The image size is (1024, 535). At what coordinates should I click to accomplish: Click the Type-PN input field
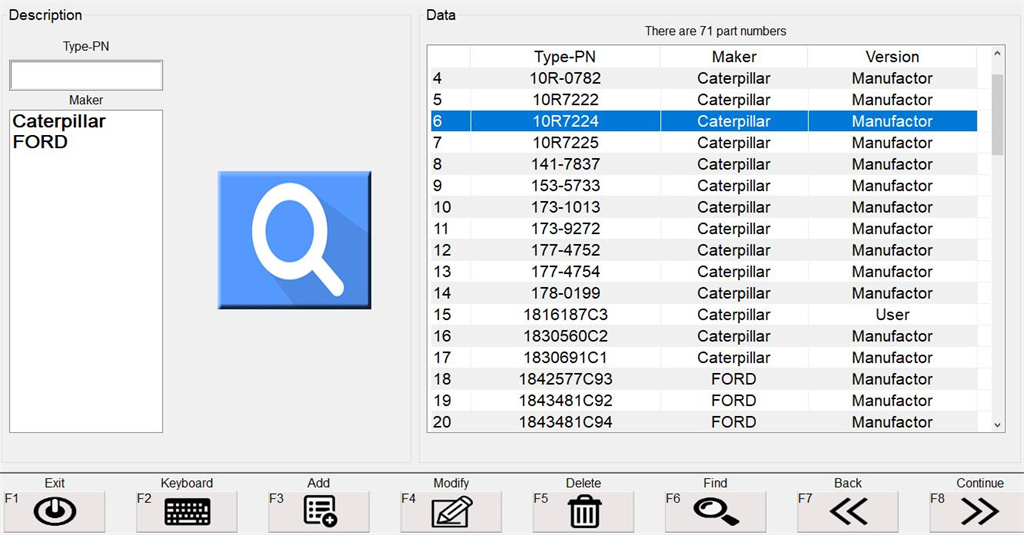coord(86,76)
